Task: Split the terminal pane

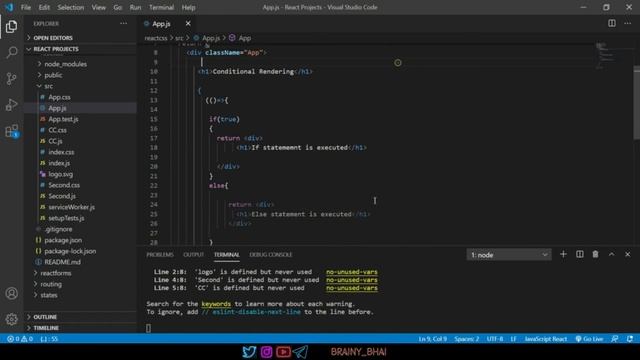Action: pyautogui.click(x=580, y=254)
